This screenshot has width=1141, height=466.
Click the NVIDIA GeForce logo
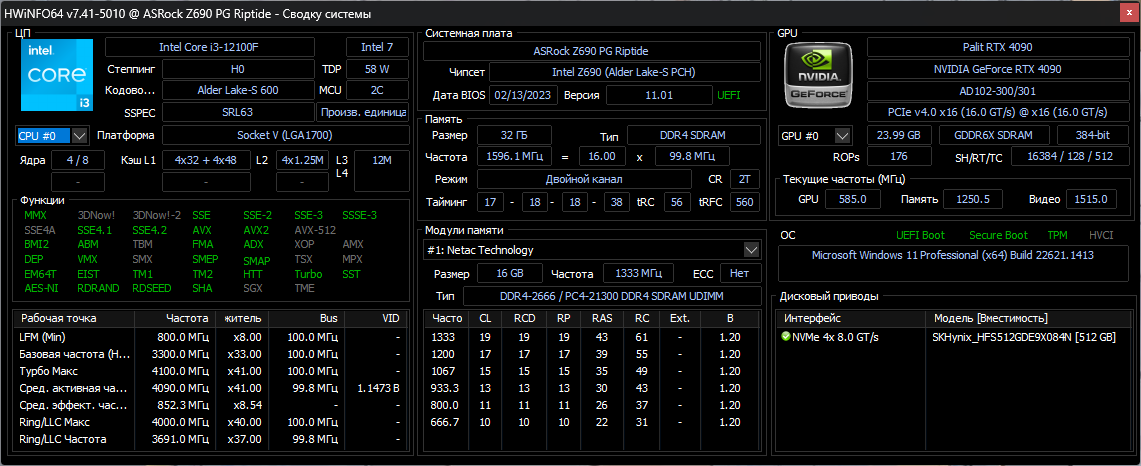820,73
